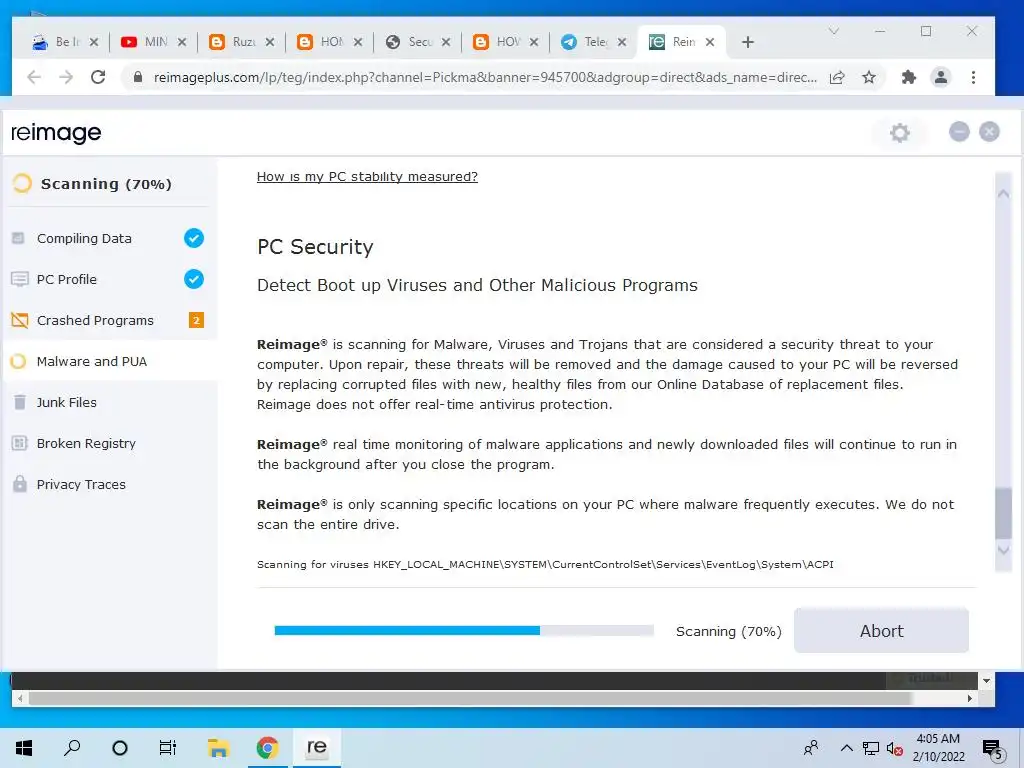Viewport: 1024px width, 768px height.
Task: Share this page icon in address bar
Action: tap(837, 77)
